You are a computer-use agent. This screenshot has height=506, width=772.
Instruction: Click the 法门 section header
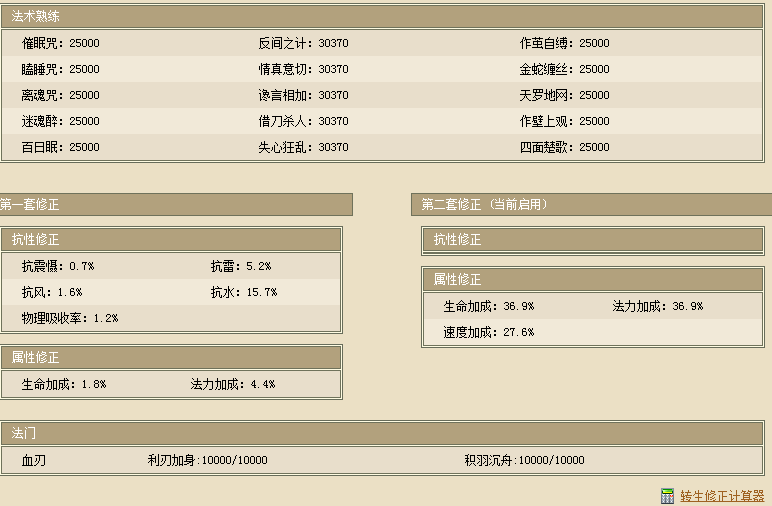click(24, 434)
